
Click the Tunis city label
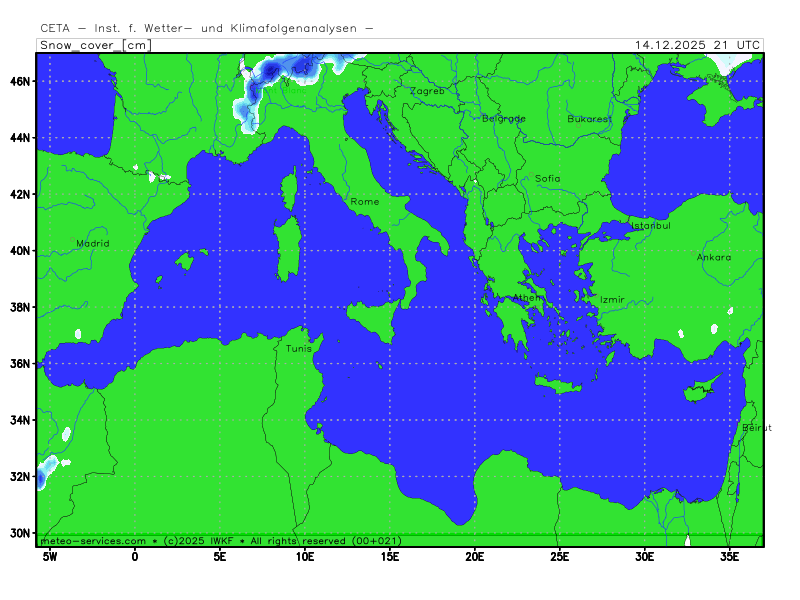(x=299, y=348)
